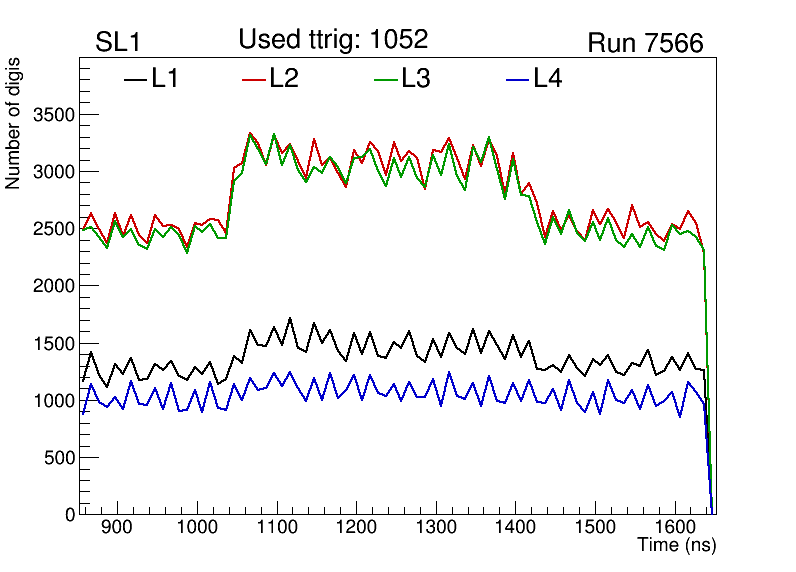Click the 'Used ttrig: 1052' header text
796x572 pixels.
(x=333, y=40)
